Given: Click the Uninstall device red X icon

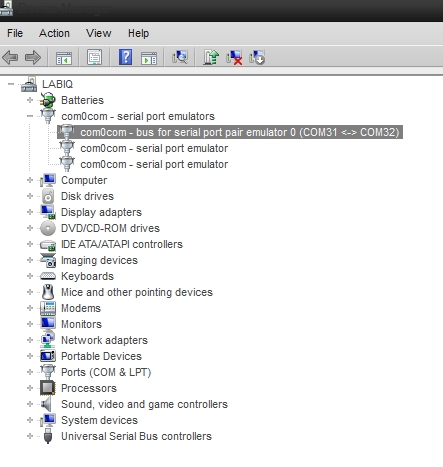Looking at the screenshot, I should pyautogui.click(x=234, y=57).
